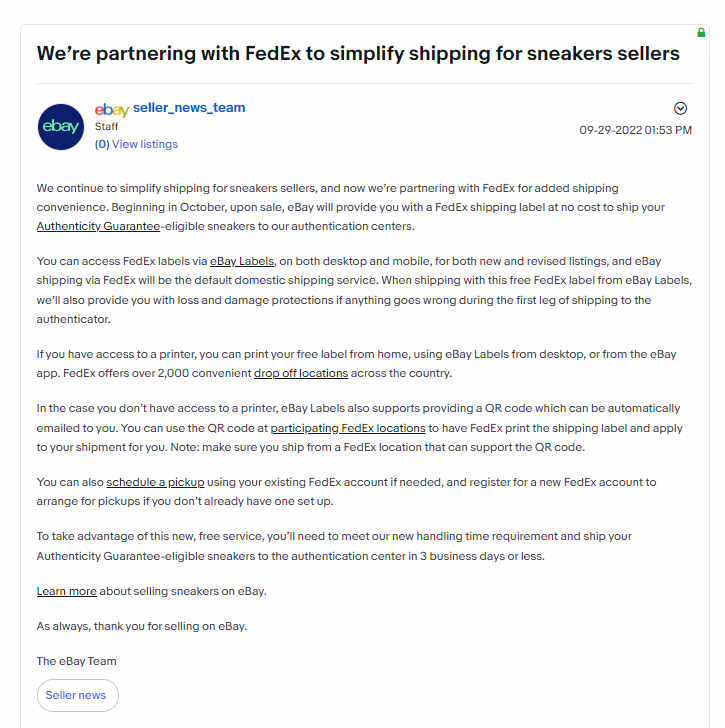Open the round eBay profile avatar
725x728 pixels.
pos(61,127)
